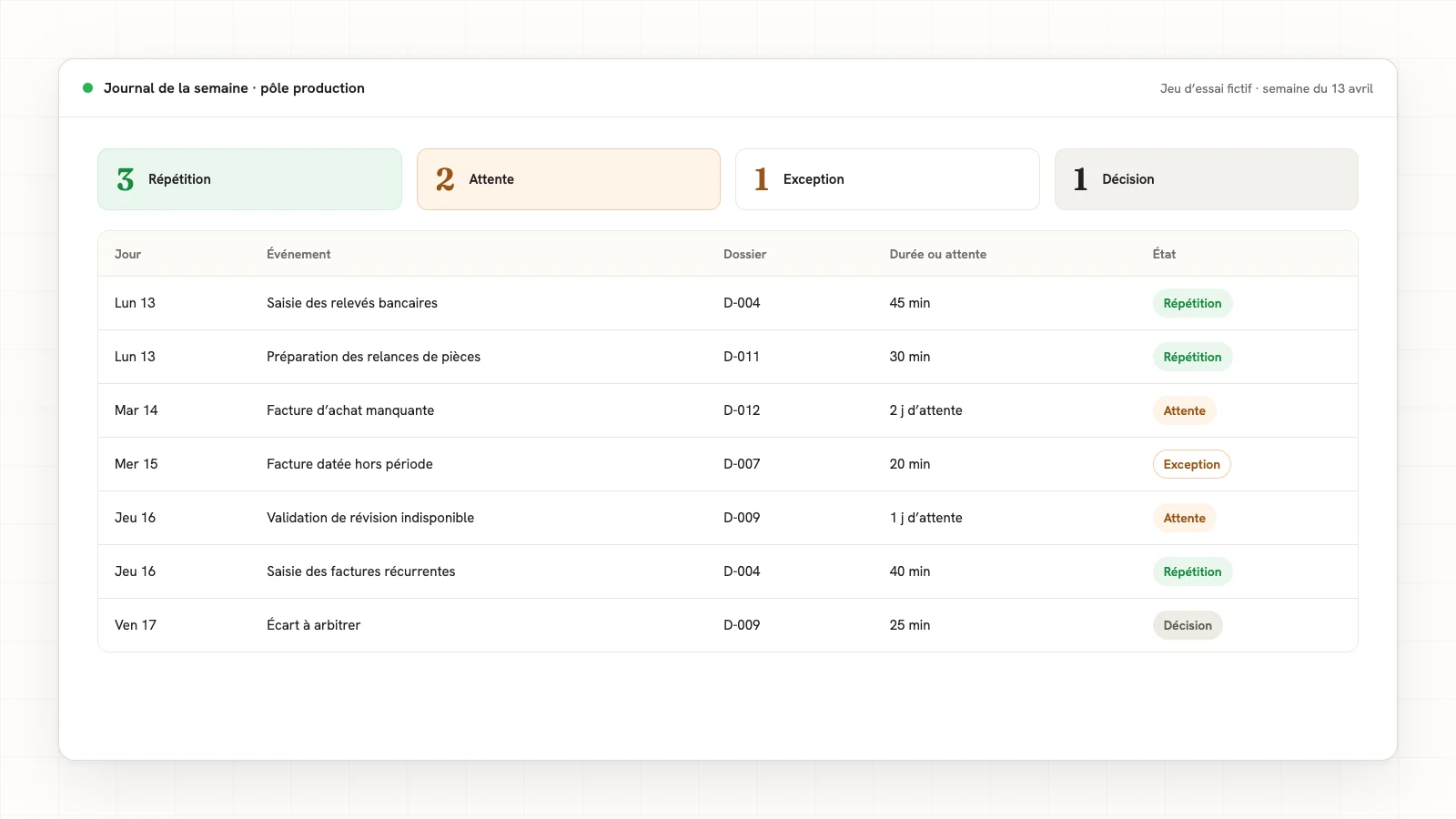Click Répétition badge for Saisie des factures récurrentes
This screenshot has width=1456, height=819.
pos(1192,571)
